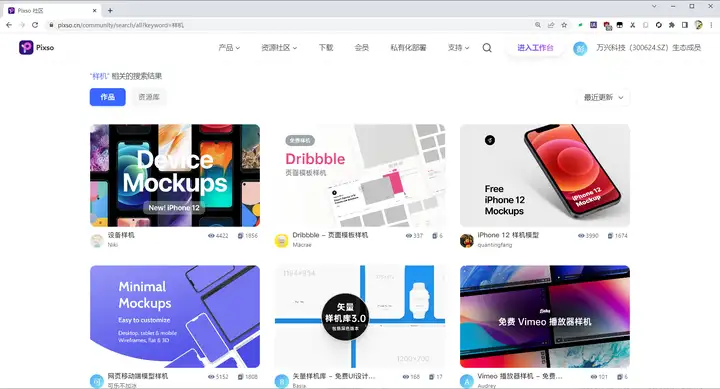The width and height of the screenshot is (720, 389).
Task: Open the 下载 navigation link
Action: tap(326, 47)
